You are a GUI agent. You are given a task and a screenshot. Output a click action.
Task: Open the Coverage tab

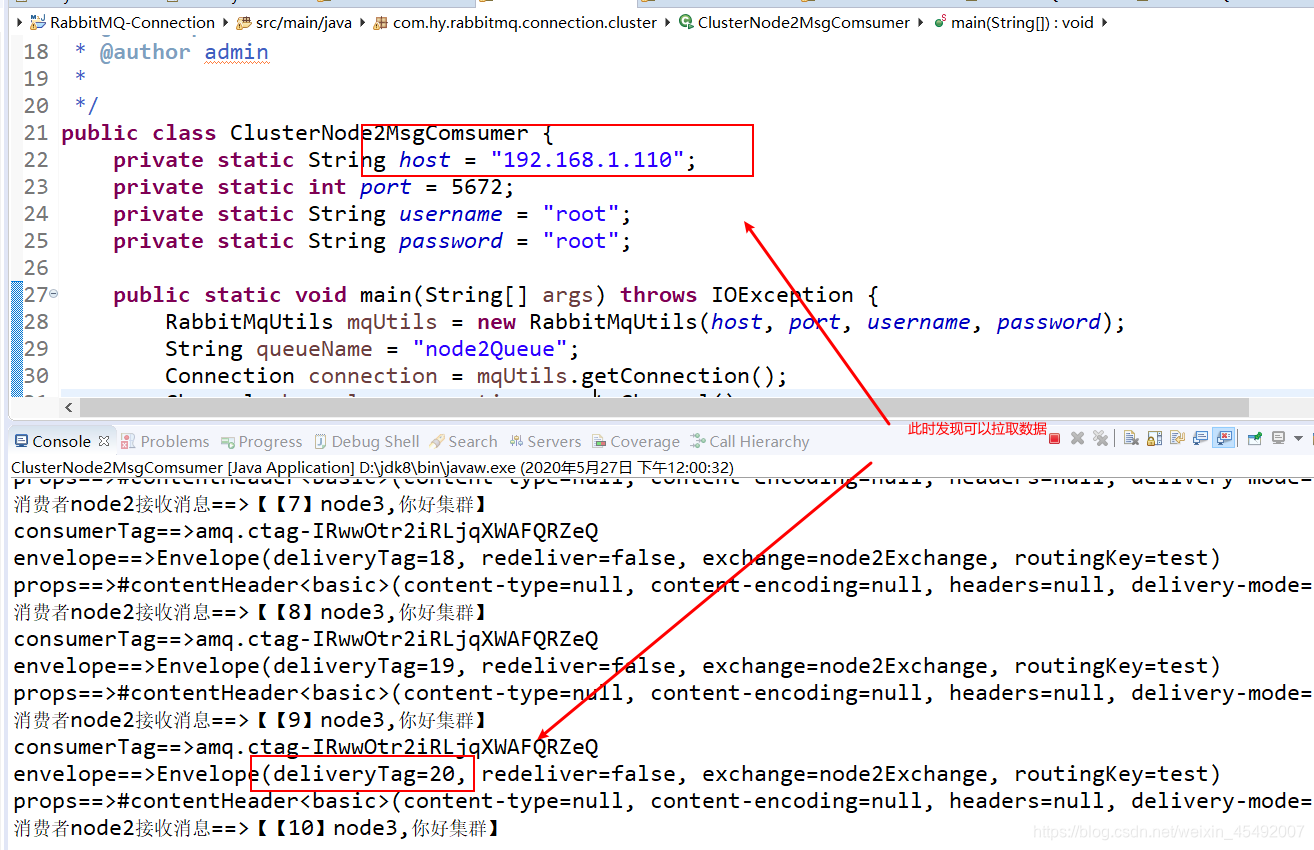(636, 441)
